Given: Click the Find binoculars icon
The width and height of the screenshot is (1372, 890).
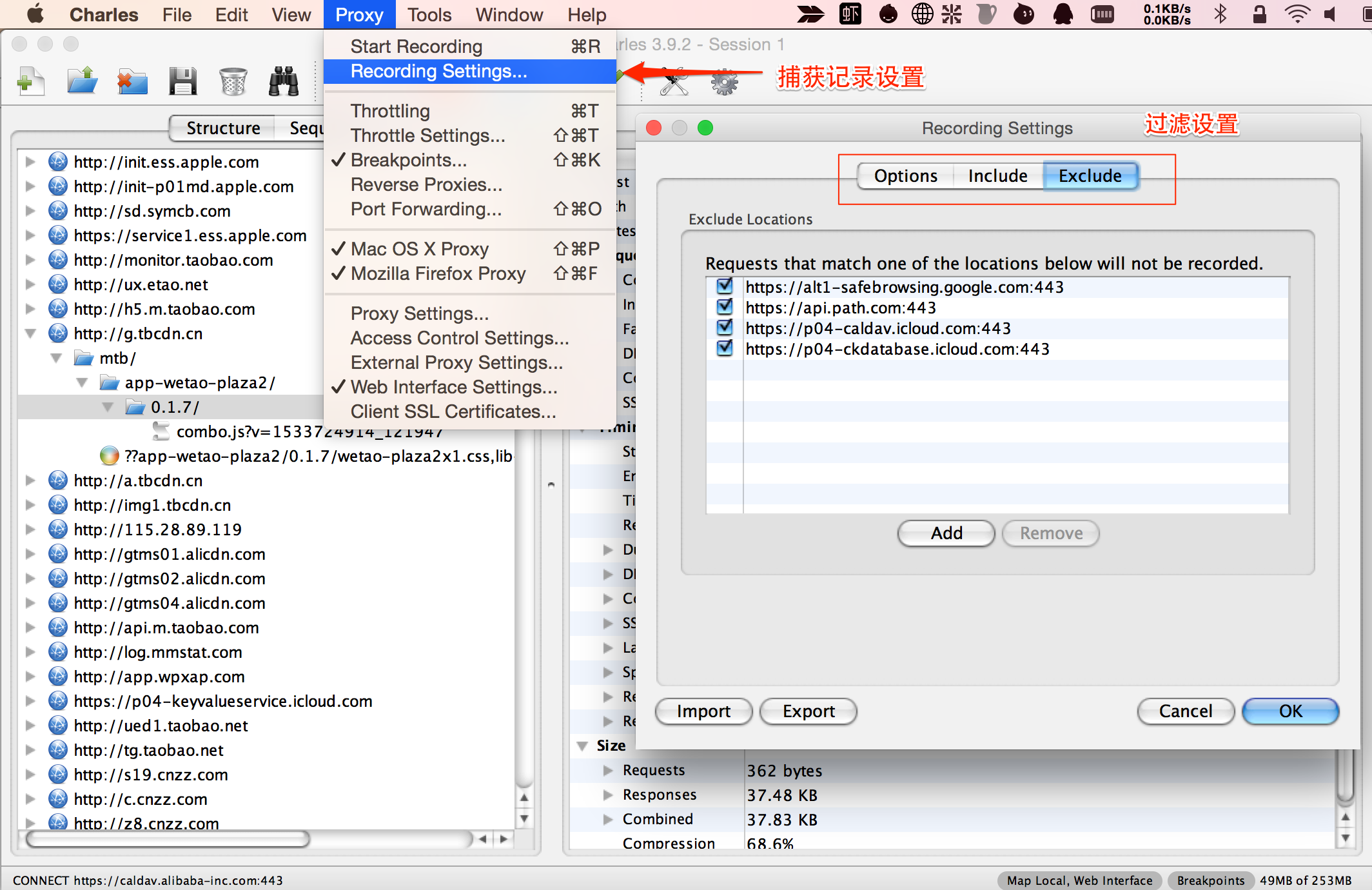Looking at the screenshot, I should point(283,83).
